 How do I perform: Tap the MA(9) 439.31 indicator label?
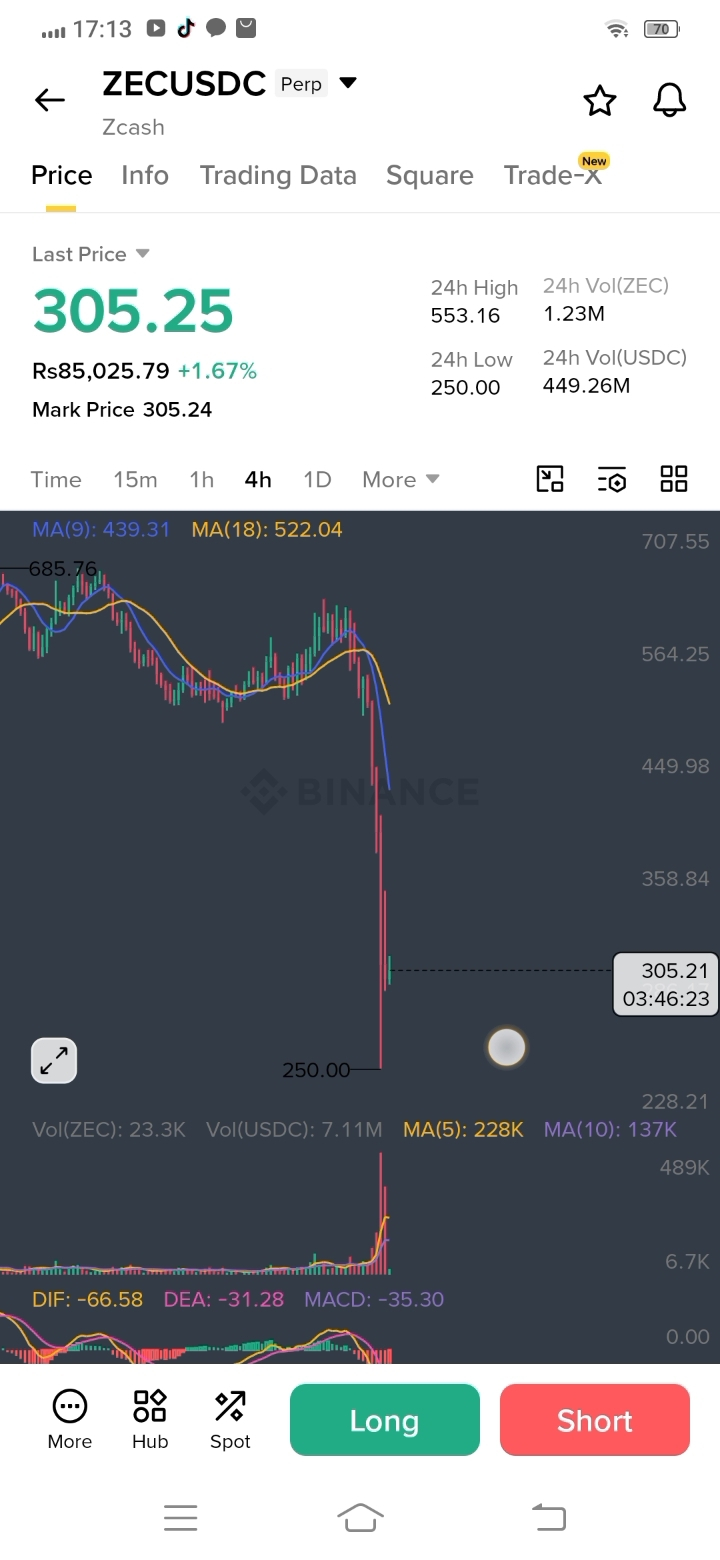pos(101,529)
